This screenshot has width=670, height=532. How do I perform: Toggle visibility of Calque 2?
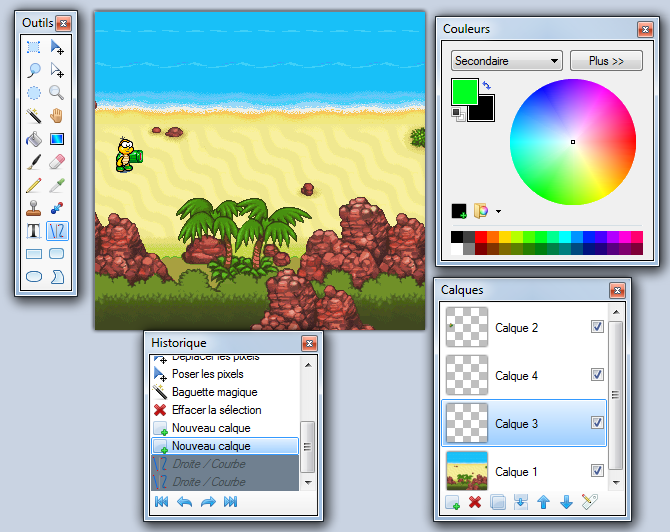click(x=597, y=327)
